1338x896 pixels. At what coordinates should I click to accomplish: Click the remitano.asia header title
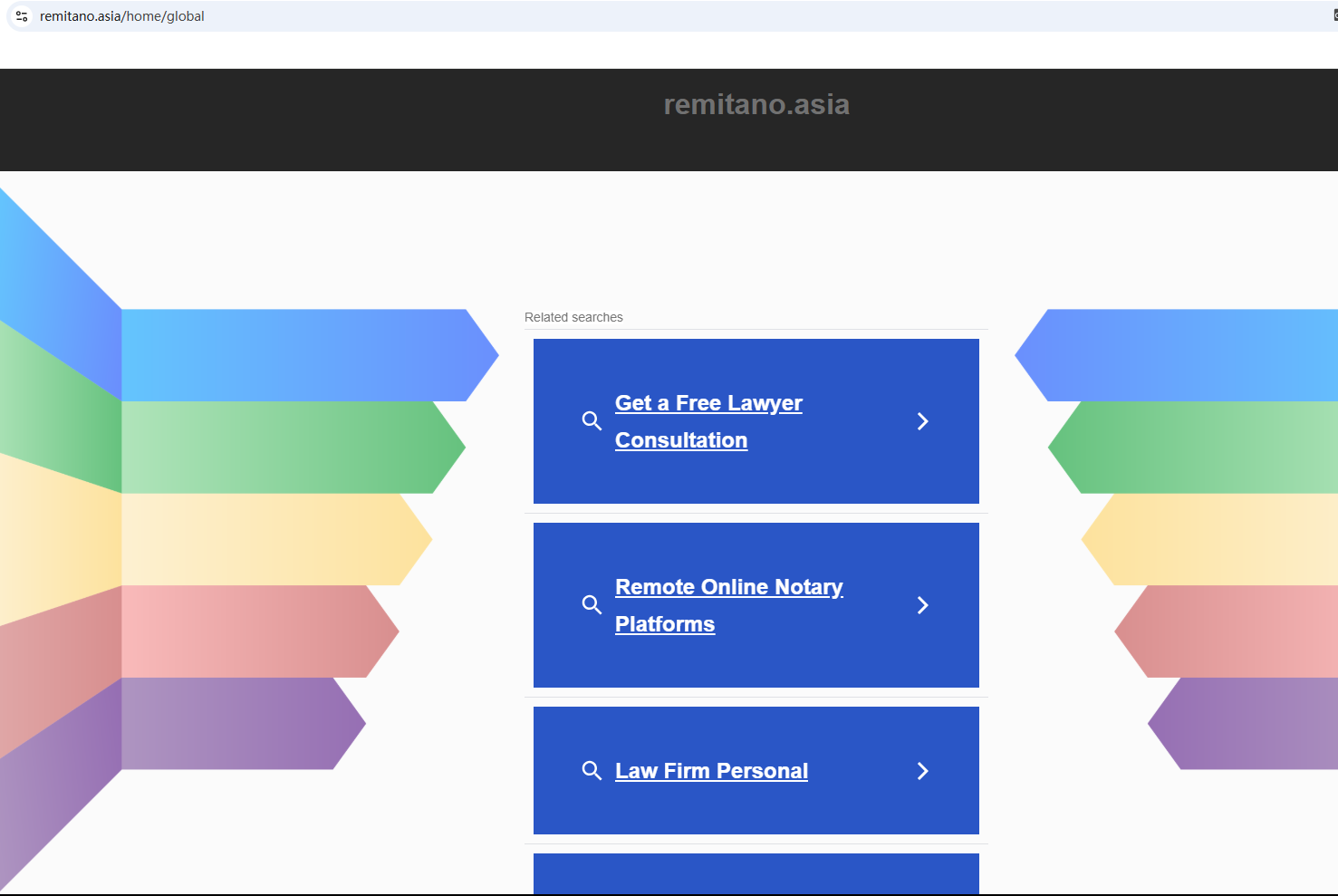point(756,104)
